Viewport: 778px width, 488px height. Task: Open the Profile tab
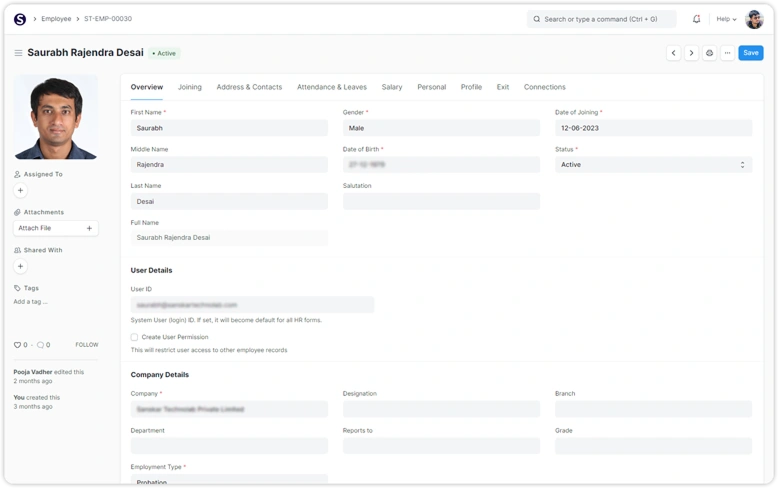click(471, 87)
